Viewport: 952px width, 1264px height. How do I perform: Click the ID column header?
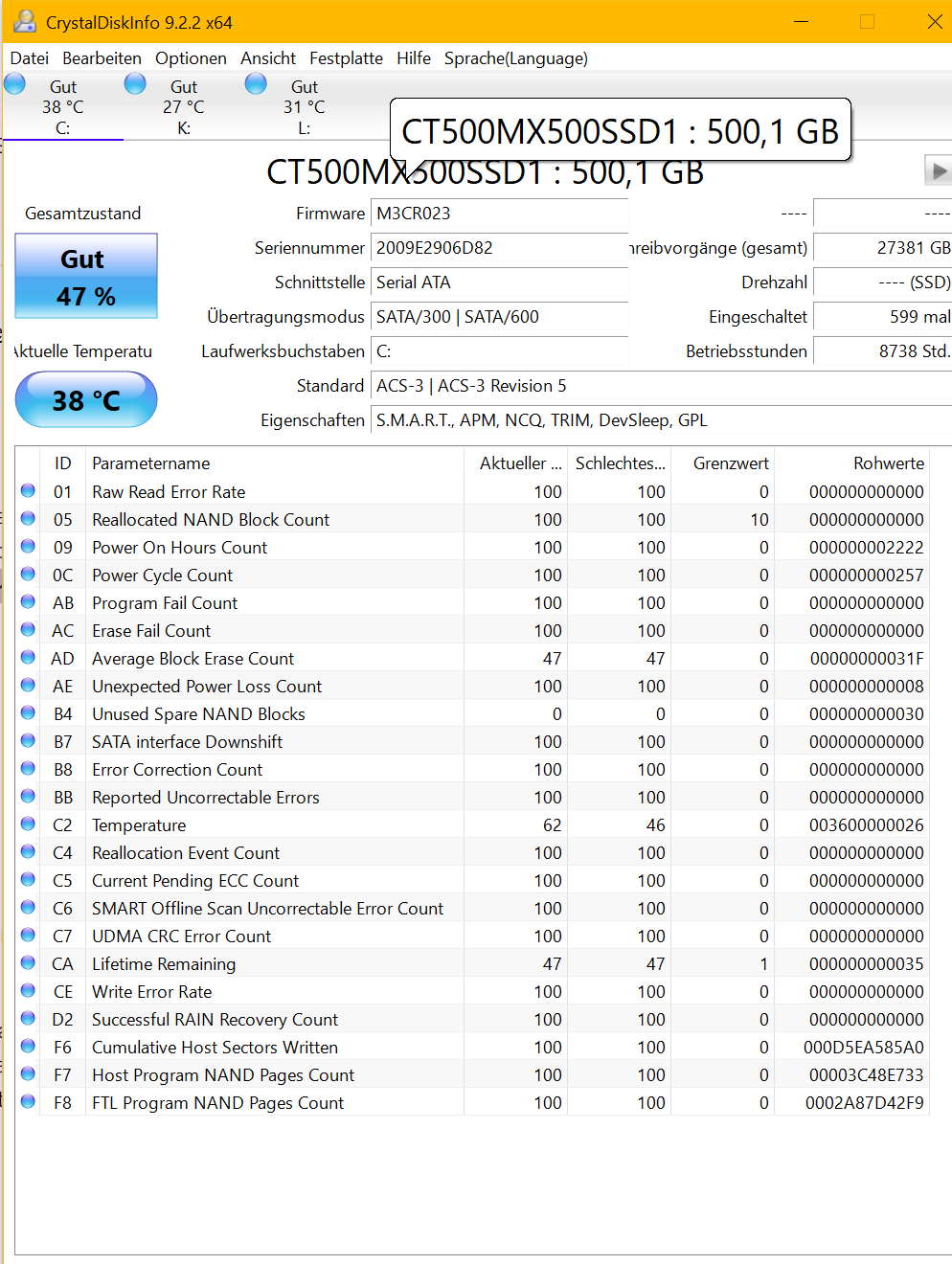(62, 463)
